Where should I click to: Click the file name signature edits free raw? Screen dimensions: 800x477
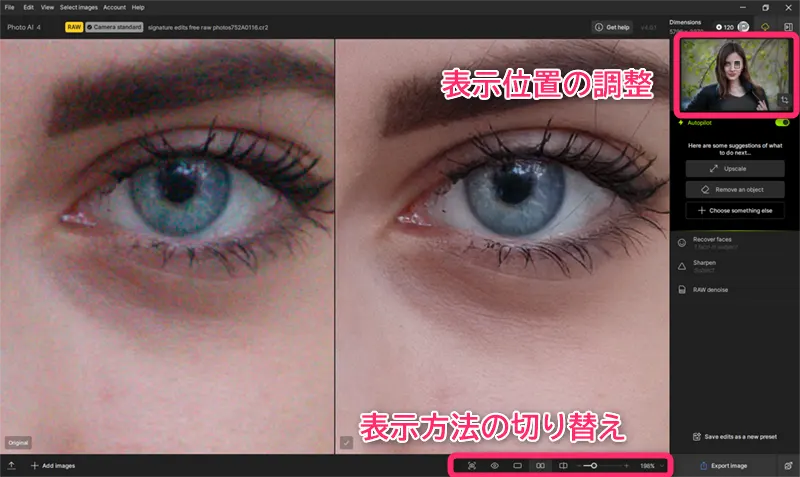coord(208,28)
